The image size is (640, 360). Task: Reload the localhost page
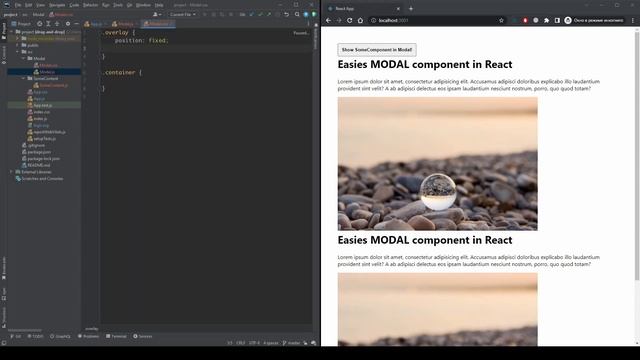pyautogui.click(x=349, y=20)
